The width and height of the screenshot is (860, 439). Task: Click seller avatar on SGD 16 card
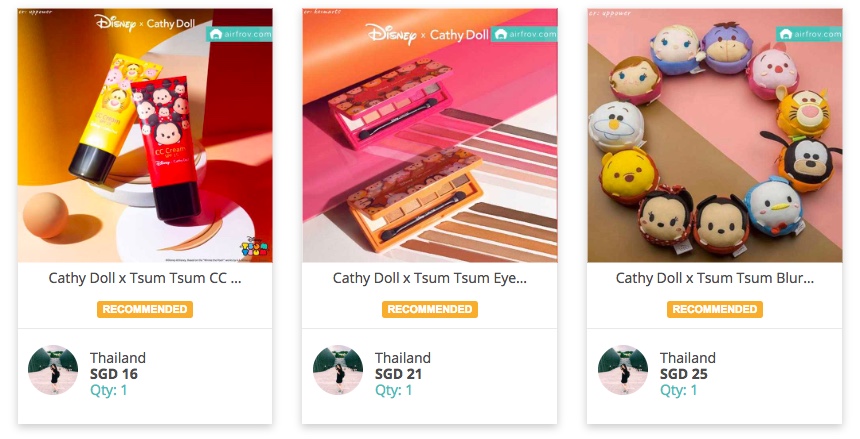[x=53, y=370]
